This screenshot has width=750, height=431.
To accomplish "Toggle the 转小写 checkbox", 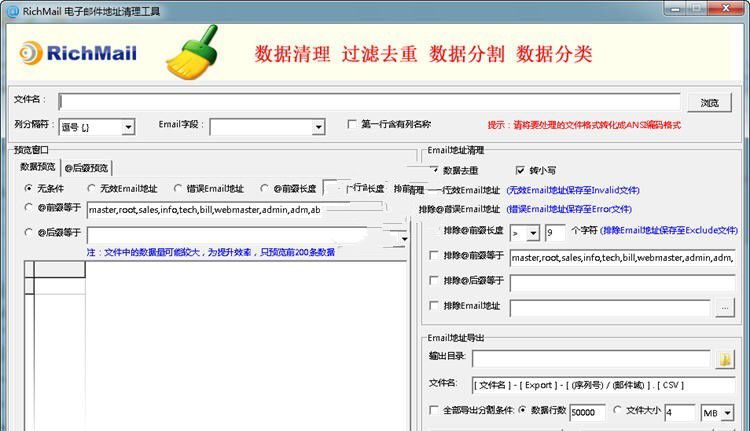I will click(520, 170).
